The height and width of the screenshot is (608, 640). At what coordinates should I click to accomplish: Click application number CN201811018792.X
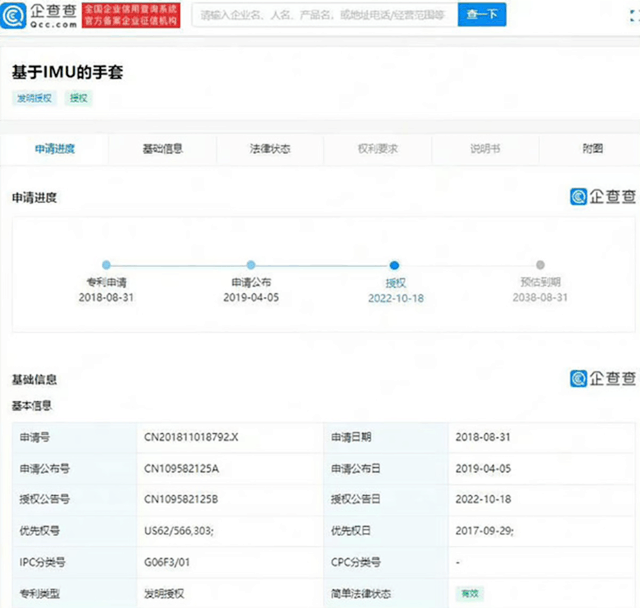pos(191,437)
